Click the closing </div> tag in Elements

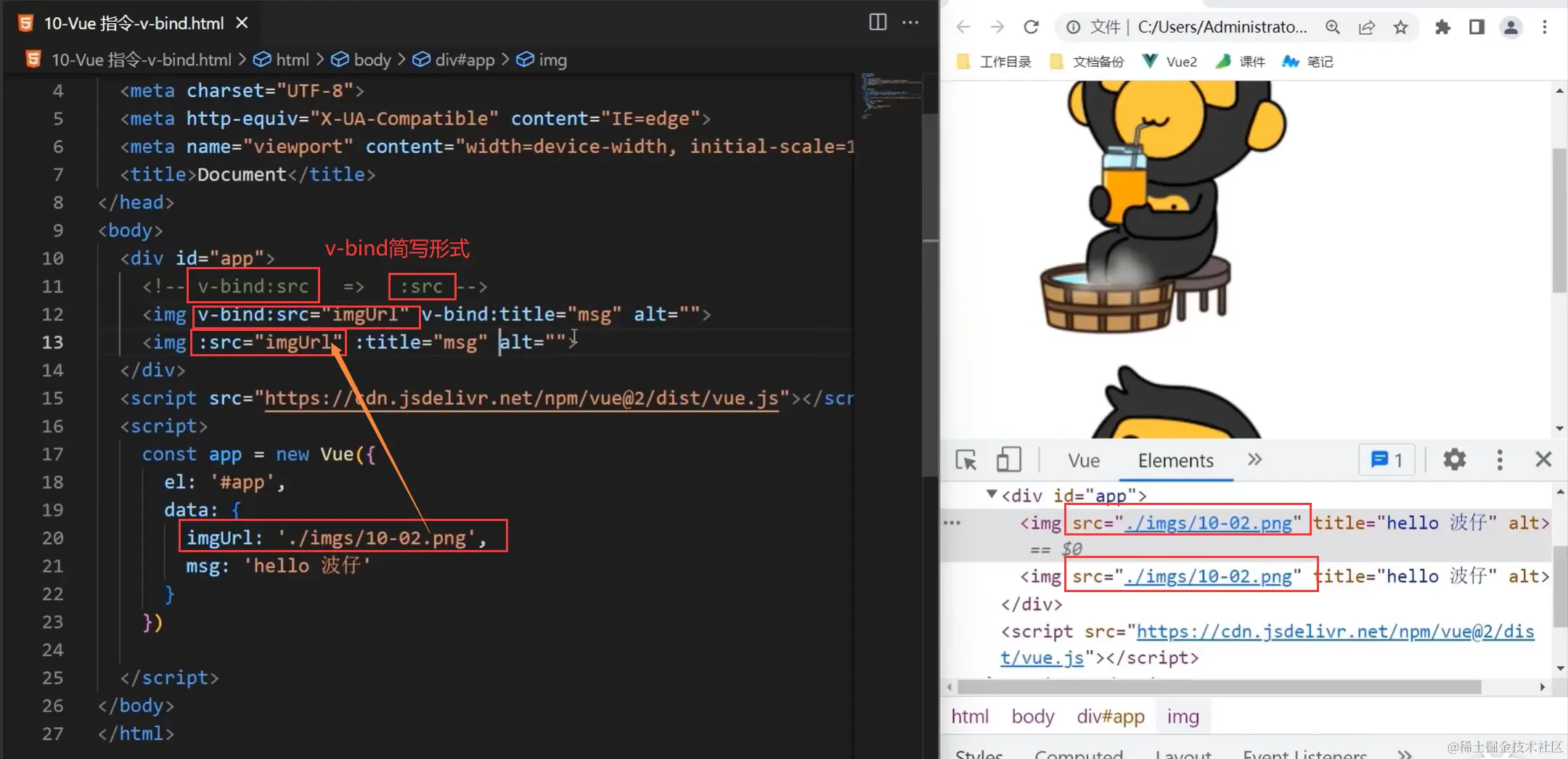coord(1032,604)
